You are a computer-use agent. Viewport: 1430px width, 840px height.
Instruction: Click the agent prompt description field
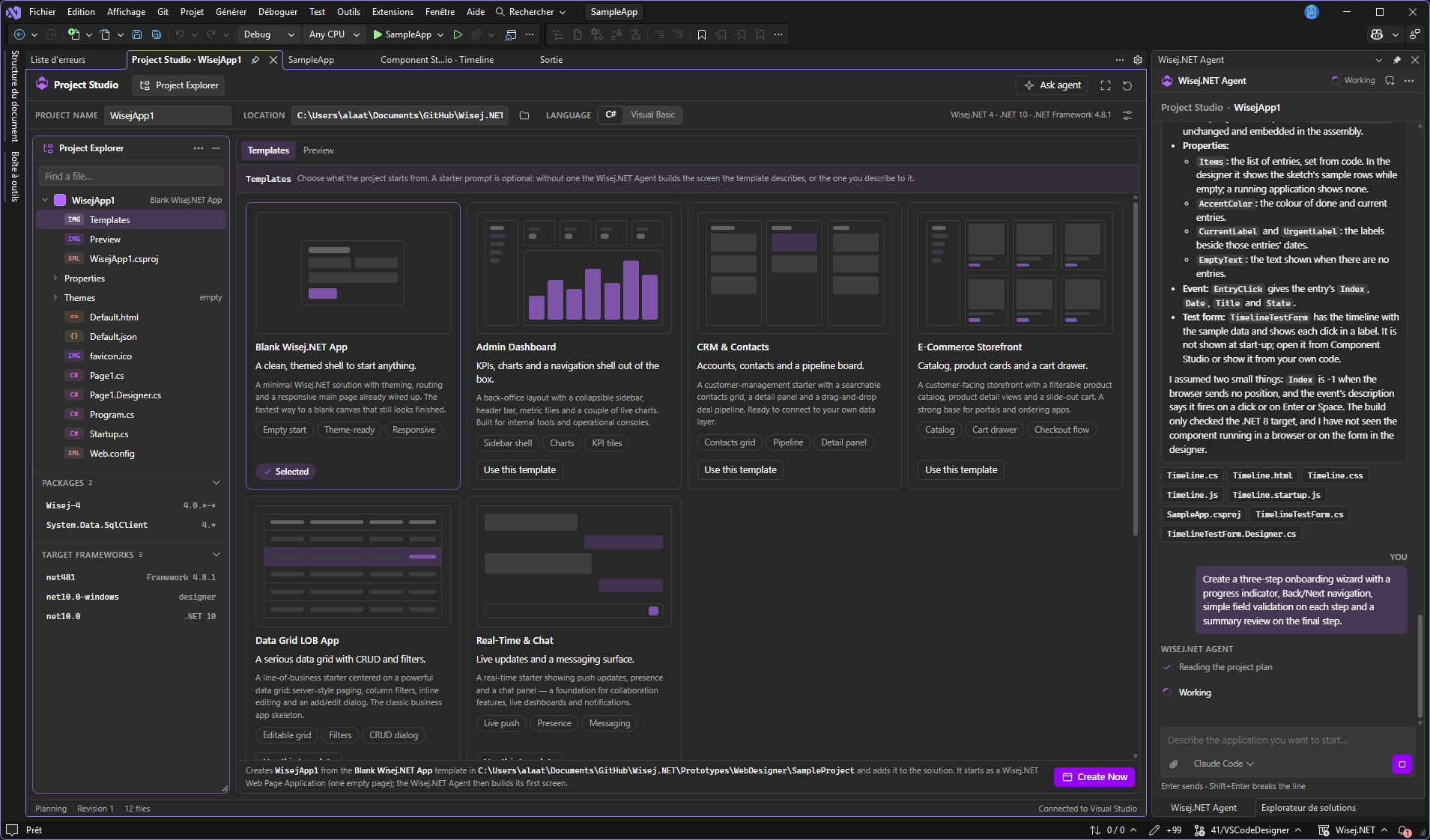[1287, 740]
